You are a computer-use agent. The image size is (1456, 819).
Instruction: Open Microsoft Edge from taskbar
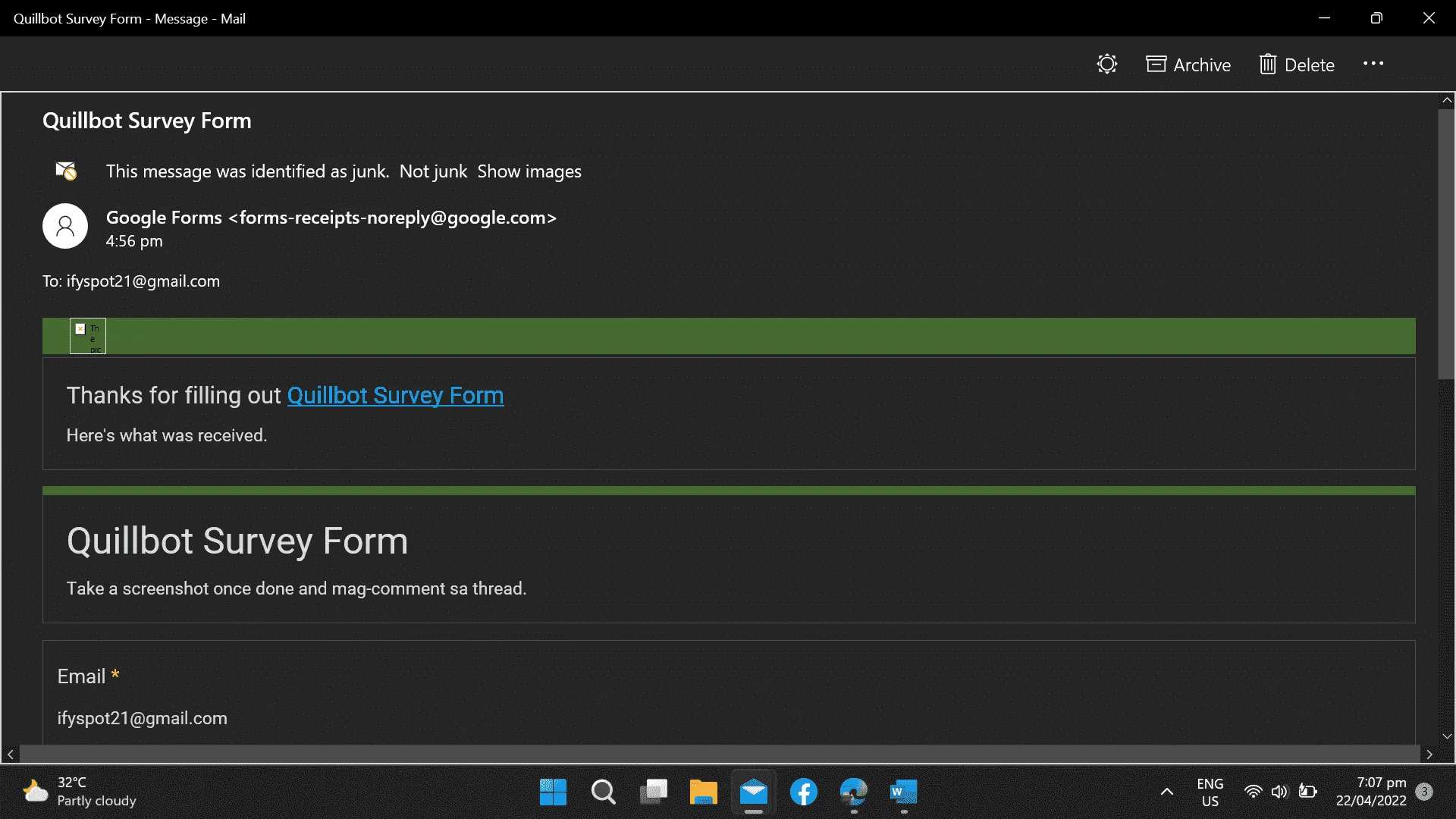pos(853,792)
